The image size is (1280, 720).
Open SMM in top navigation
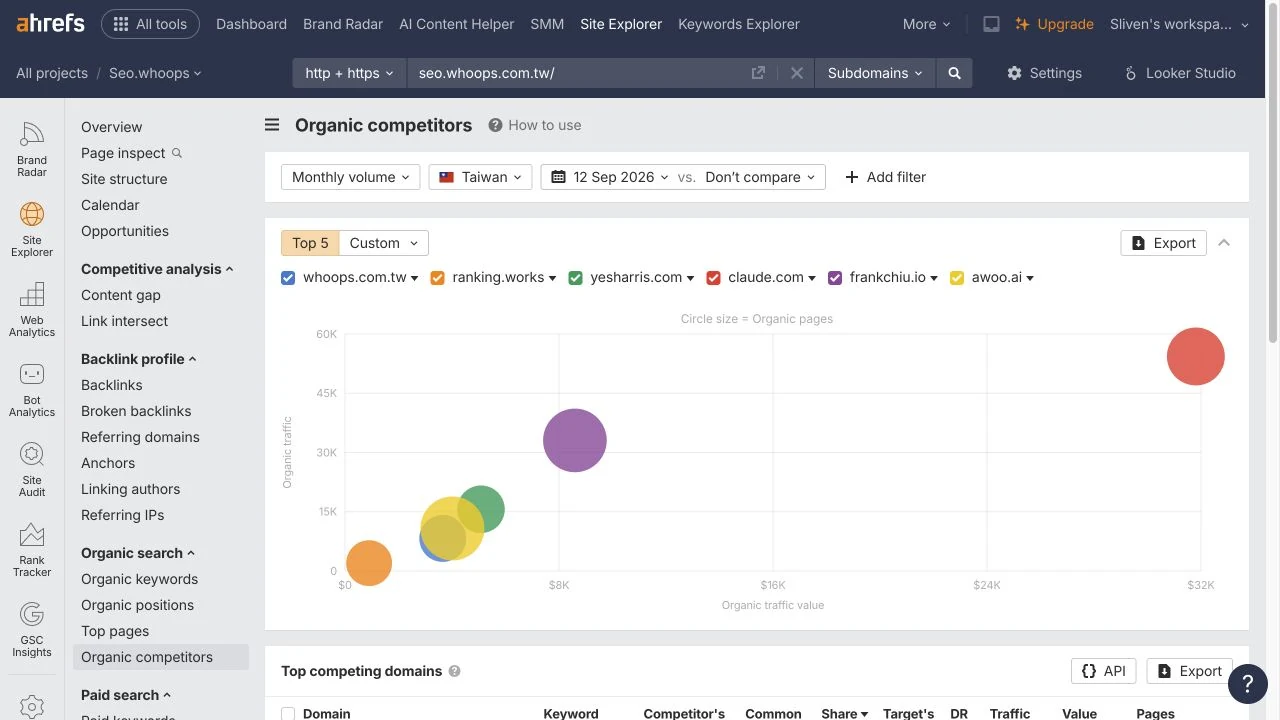[x=547, y=24]
